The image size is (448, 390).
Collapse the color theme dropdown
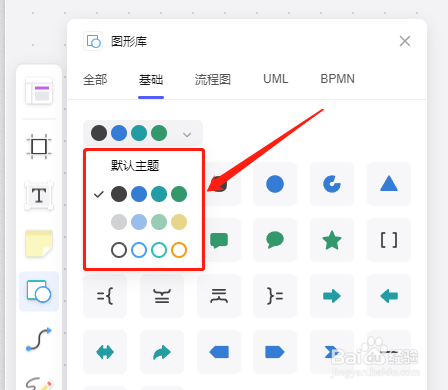click(x=143, y=133)
